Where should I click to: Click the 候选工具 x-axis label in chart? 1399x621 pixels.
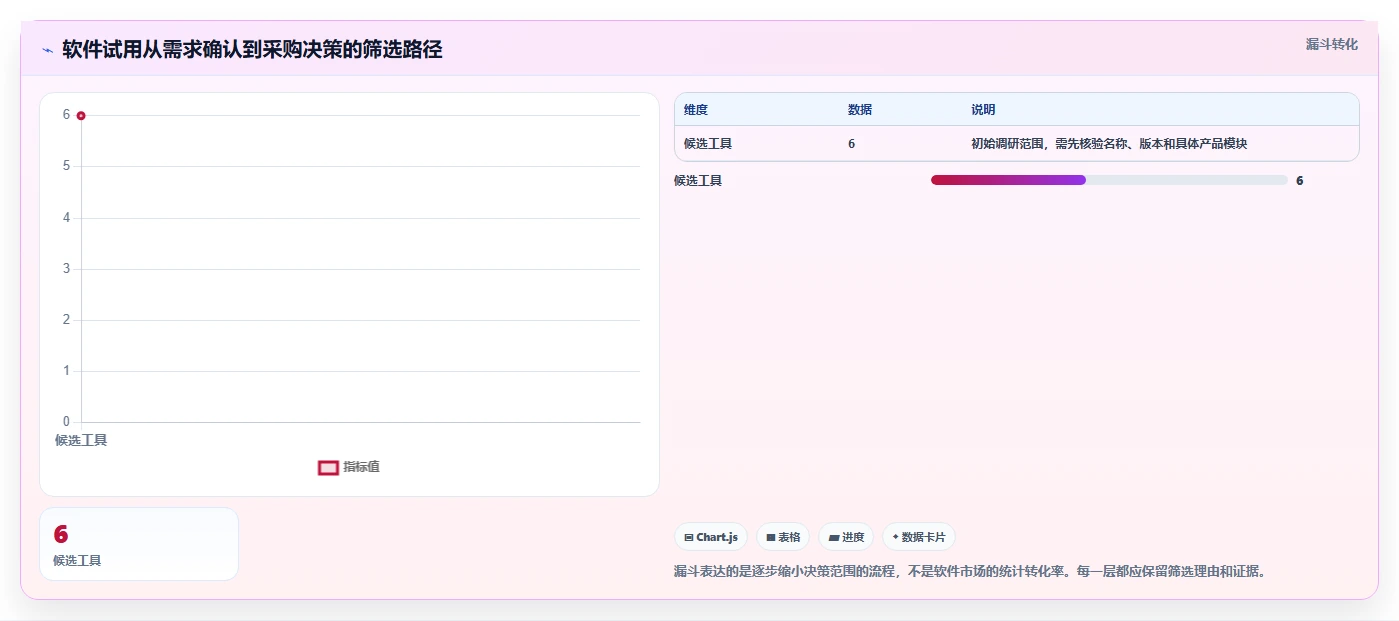tap(81, 440)
